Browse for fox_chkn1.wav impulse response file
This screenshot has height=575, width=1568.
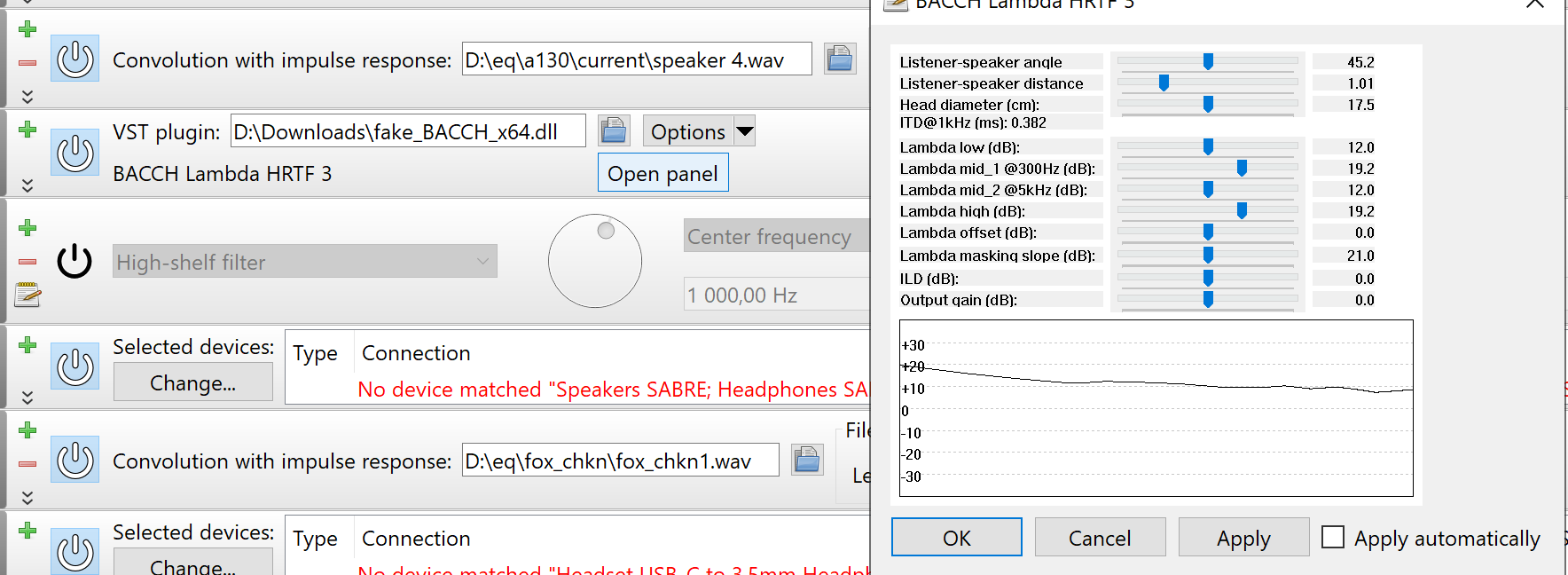807,460
